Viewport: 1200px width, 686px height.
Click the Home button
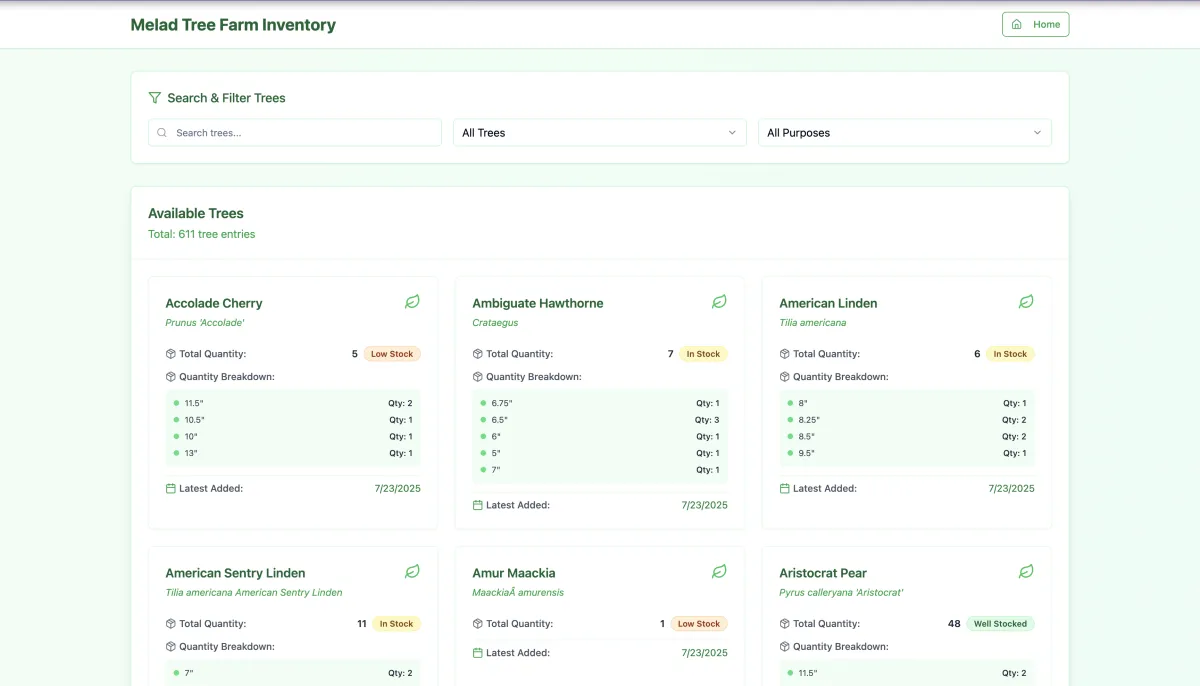1035,24
